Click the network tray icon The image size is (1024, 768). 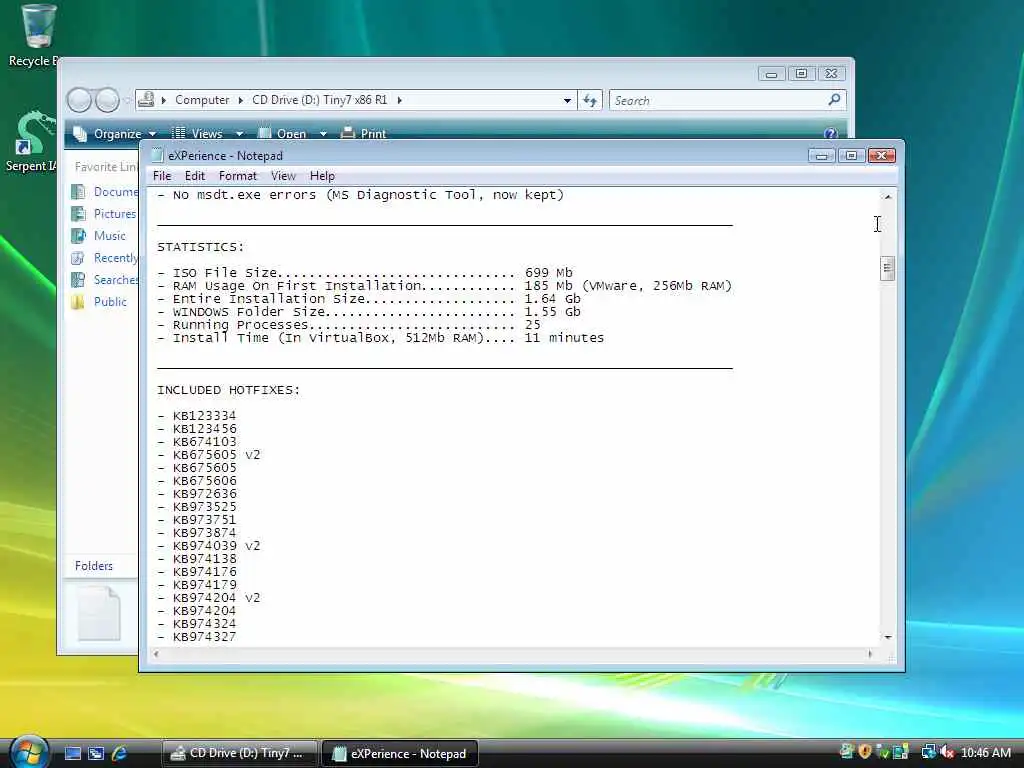928,752
